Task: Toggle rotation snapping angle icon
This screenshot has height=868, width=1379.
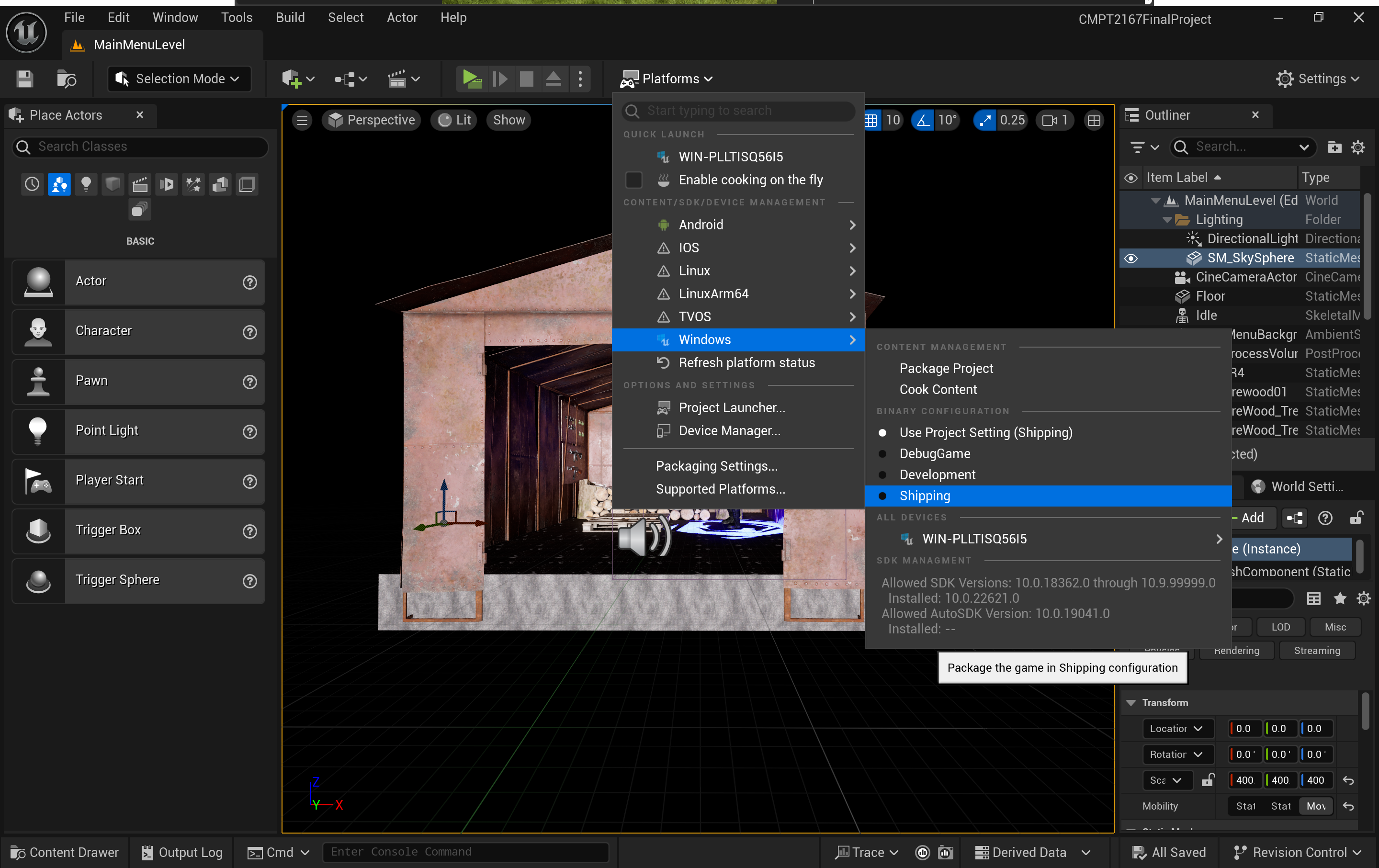Action: pyautogui.click(x=923, y=120)
